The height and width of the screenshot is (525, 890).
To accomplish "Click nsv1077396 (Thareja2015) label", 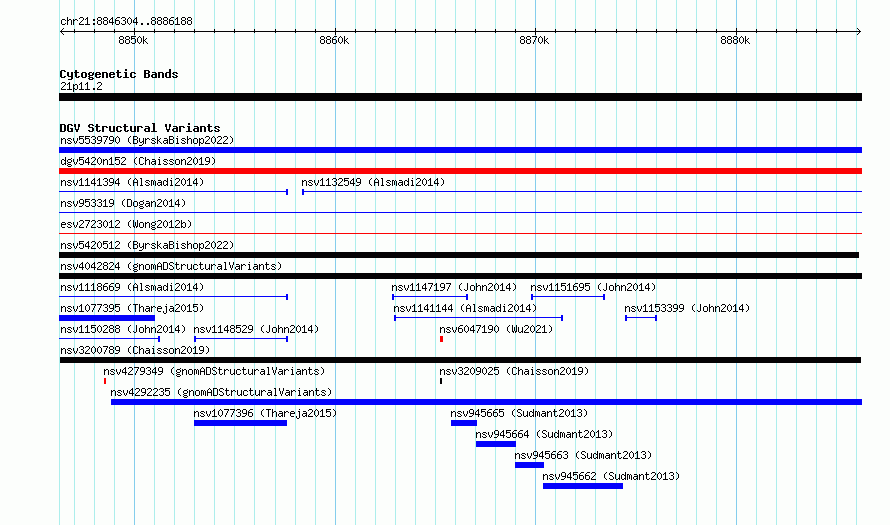I will click(265, 413).
